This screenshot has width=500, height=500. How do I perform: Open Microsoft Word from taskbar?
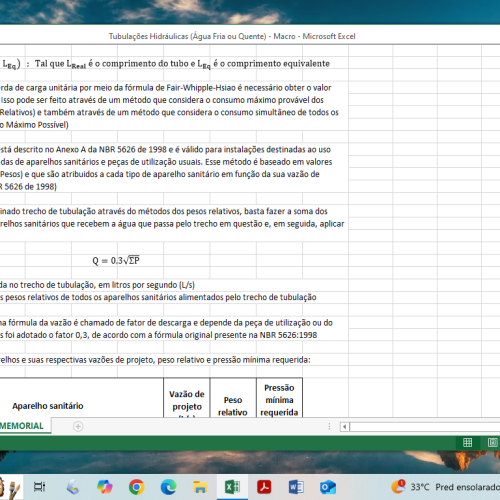pyautogui.click(x=296, y=487)
